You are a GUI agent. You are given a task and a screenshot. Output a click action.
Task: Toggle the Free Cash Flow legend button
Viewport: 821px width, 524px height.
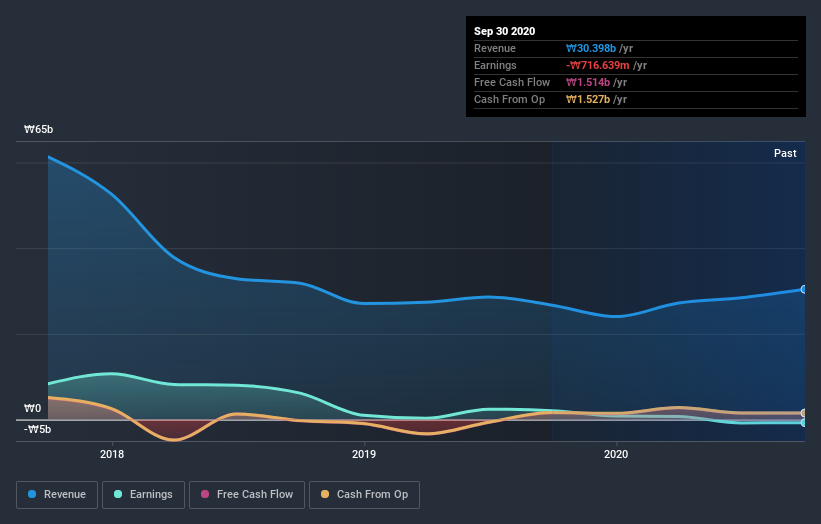pyautogui.click(x=247, y=495)
